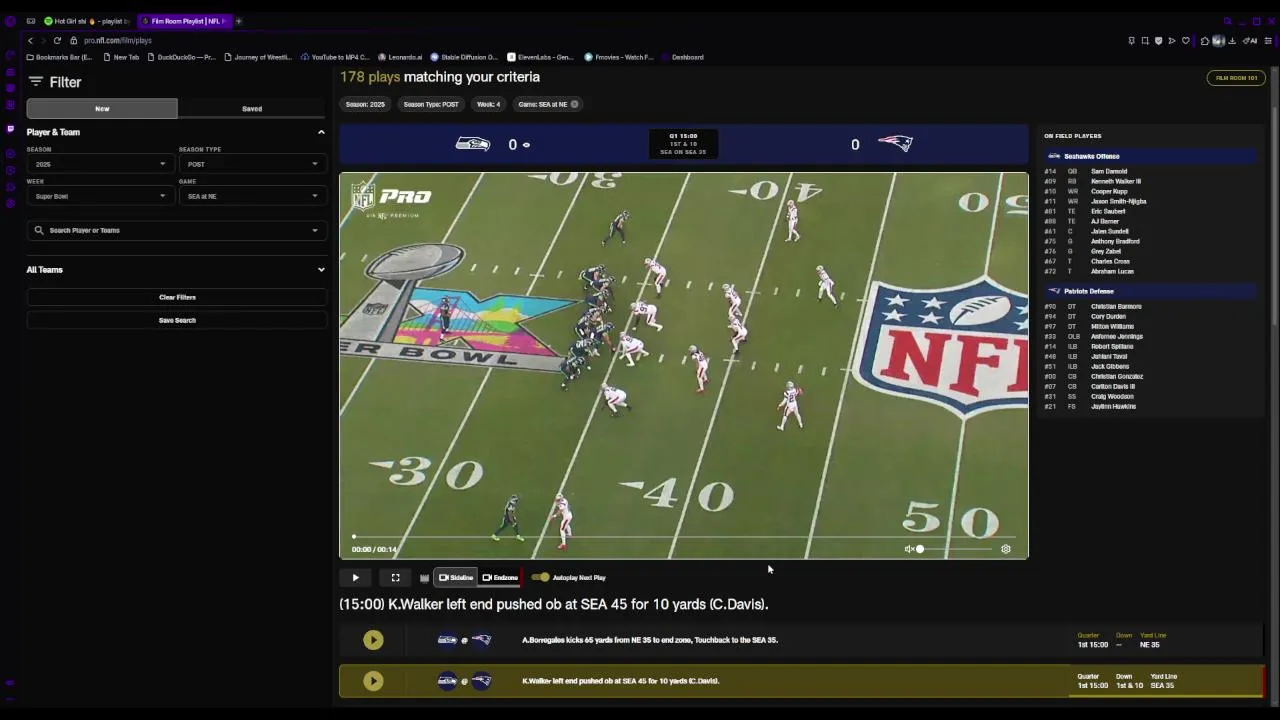Play the K.Walker left end play row
Viewport: 1280px width, 720px height.
(x=801, y=681)
